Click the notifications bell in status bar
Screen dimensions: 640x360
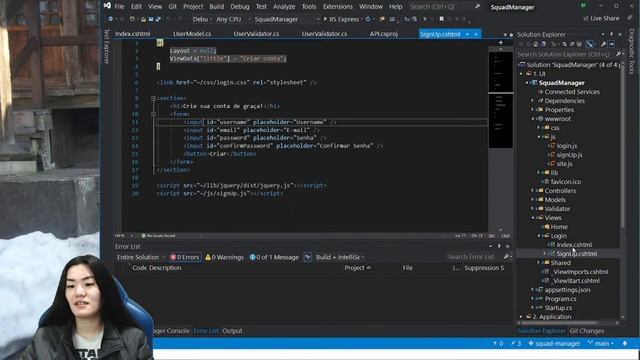625,344
